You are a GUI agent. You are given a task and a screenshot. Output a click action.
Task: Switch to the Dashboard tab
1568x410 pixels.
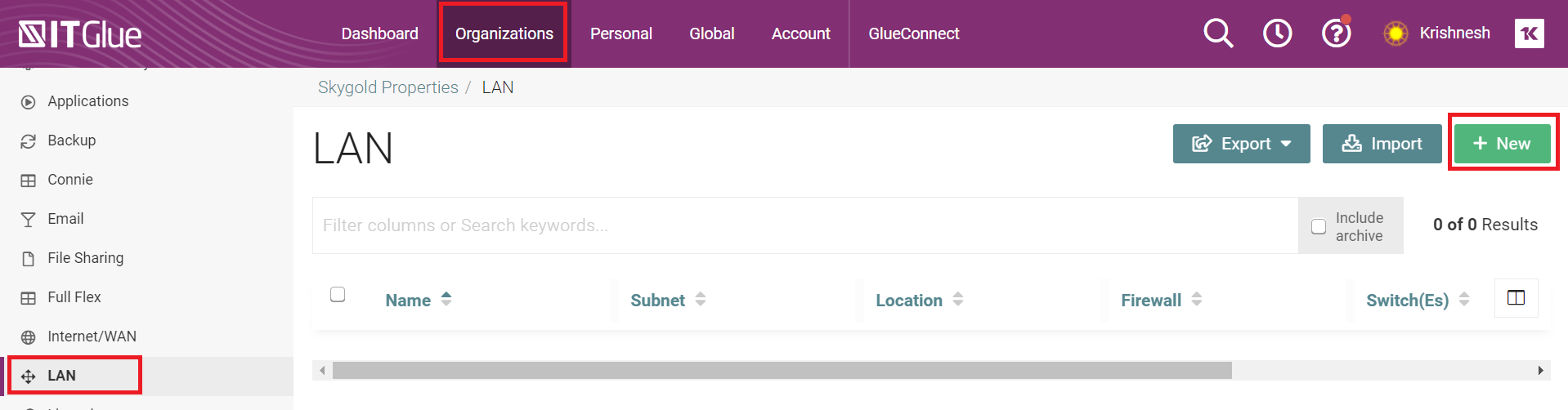click(x=379, y=33)
